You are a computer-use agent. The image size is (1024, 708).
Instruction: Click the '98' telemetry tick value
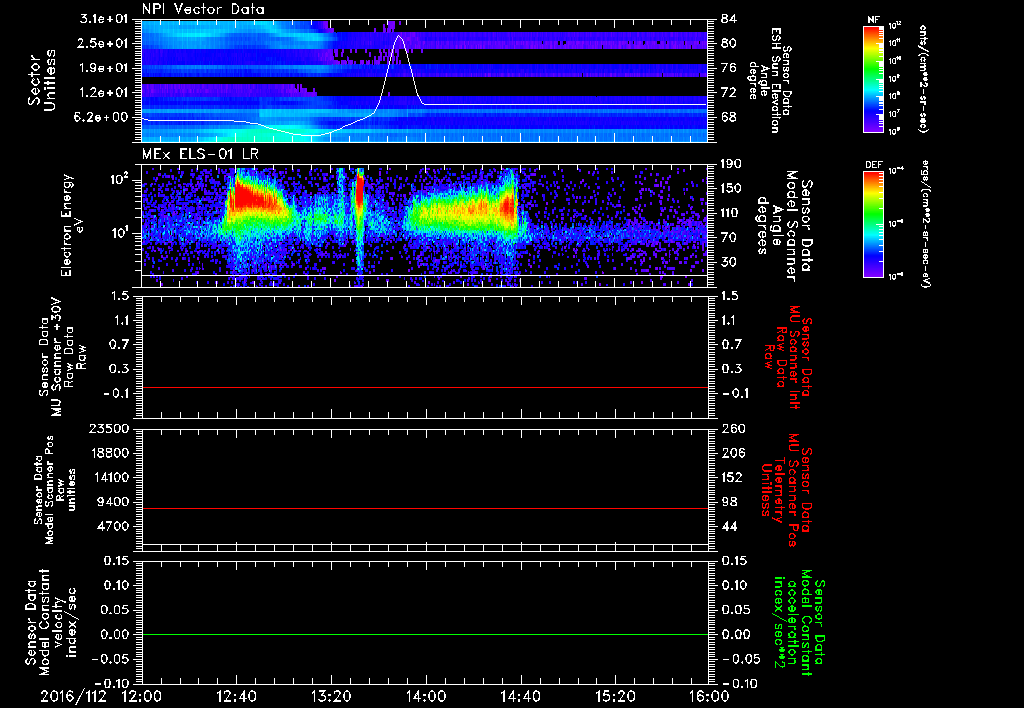pyautogui.click(x=729, y=502)
